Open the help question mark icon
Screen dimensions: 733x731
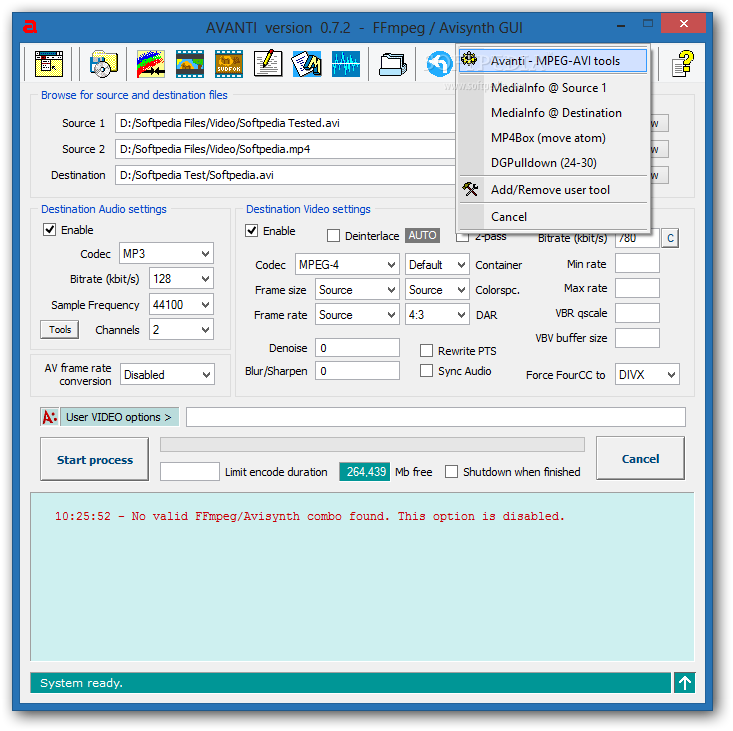682,64
